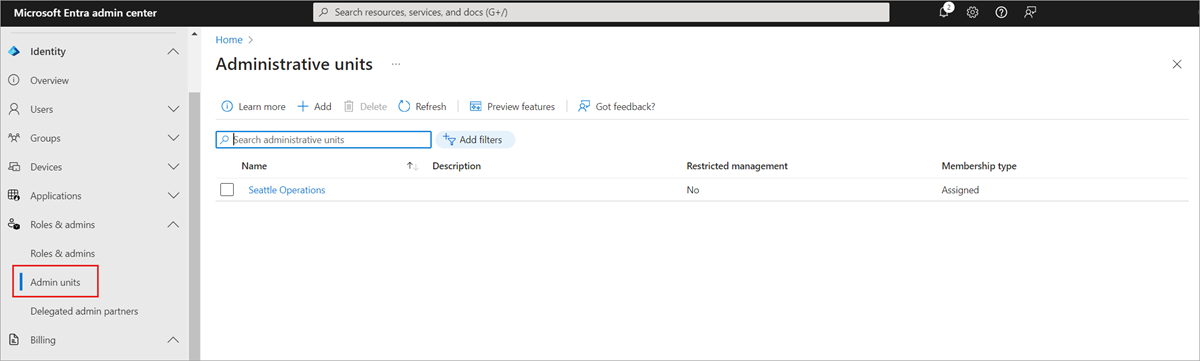1200x361 pixels.
Task: Click the Got feedback icon
Action: tap(584, 106)
